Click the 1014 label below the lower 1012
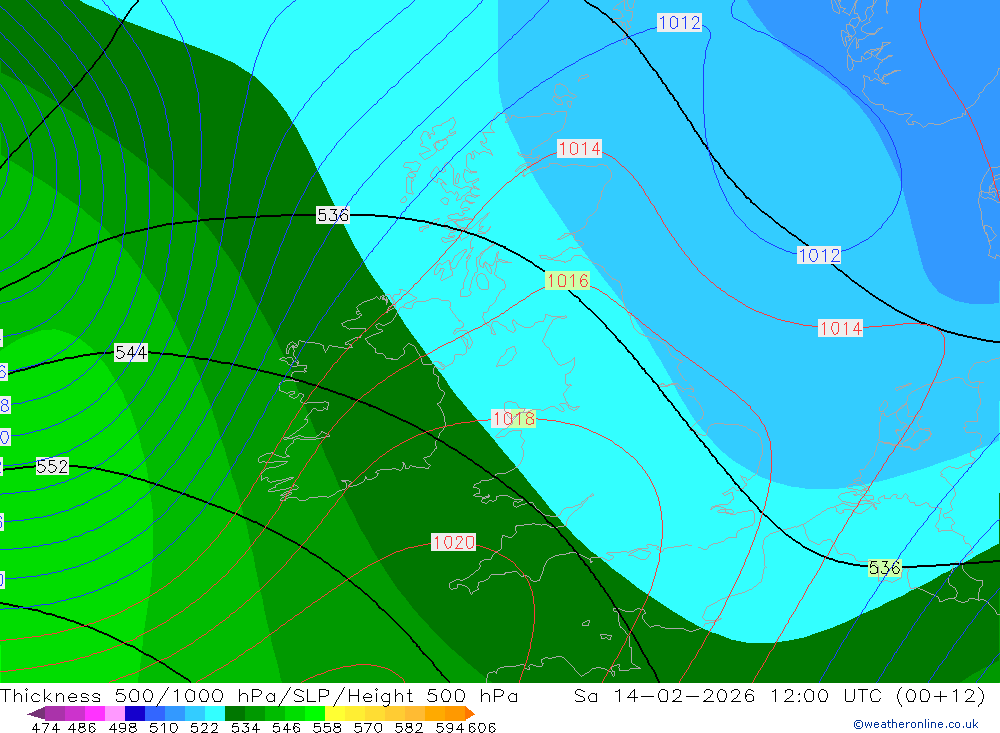Image resolution: width=1000 pixels, height=733 pixels. (841, 328)
